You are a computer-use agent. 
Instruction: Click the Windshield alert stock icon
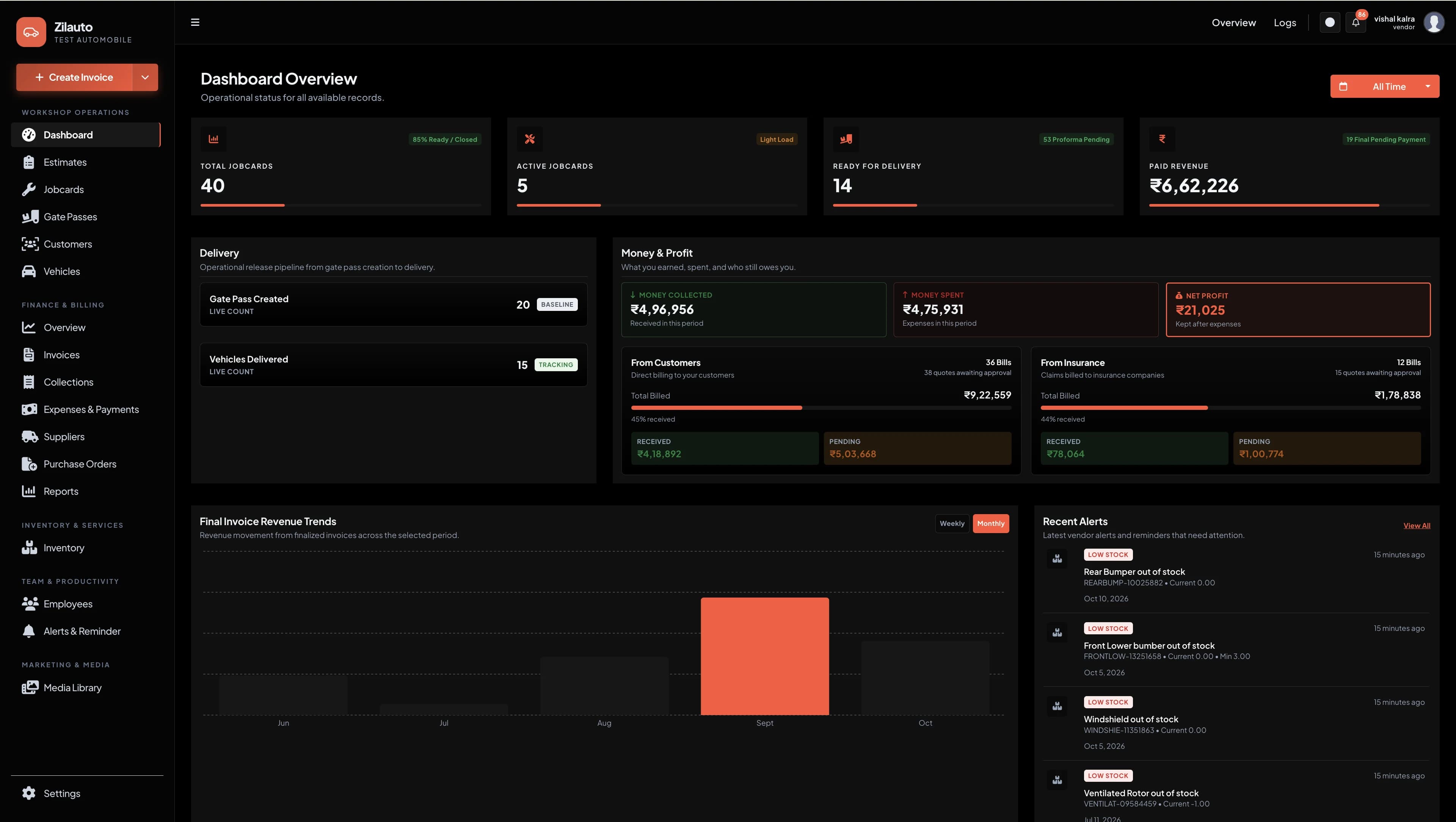1057,707
